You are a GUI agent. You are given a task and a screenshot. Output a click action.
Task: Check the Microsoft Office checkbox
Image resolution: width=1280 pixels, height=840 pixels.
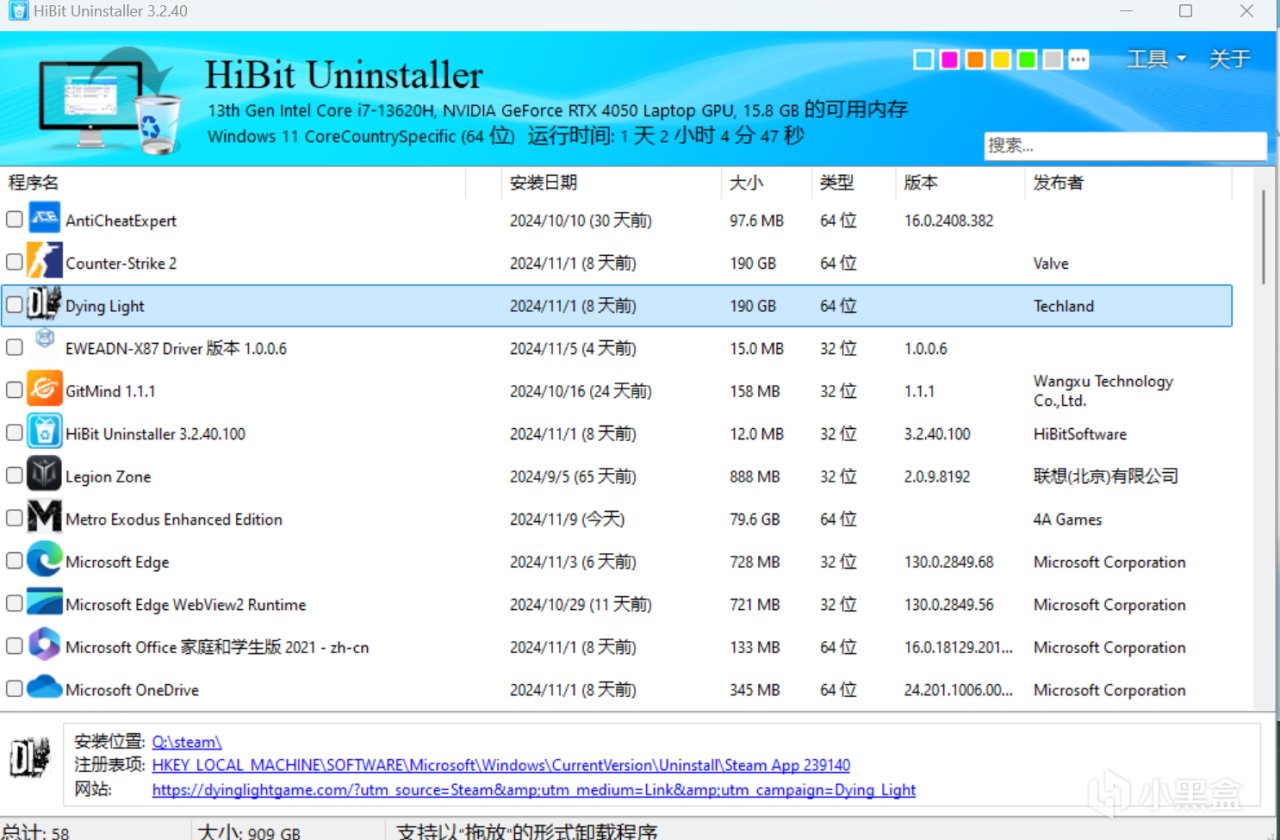(14, 646)
